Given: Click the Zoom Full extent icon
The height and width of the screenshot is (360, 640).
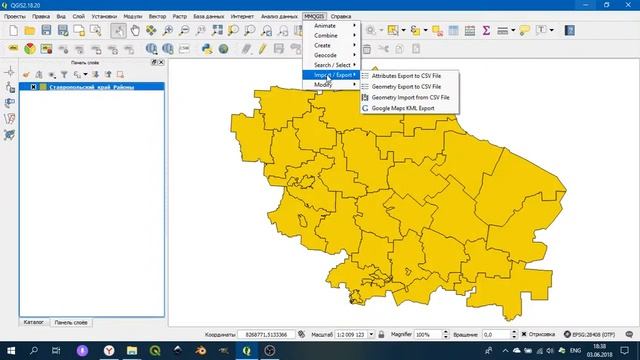Looking at the screenshot, I should point(217,30).
